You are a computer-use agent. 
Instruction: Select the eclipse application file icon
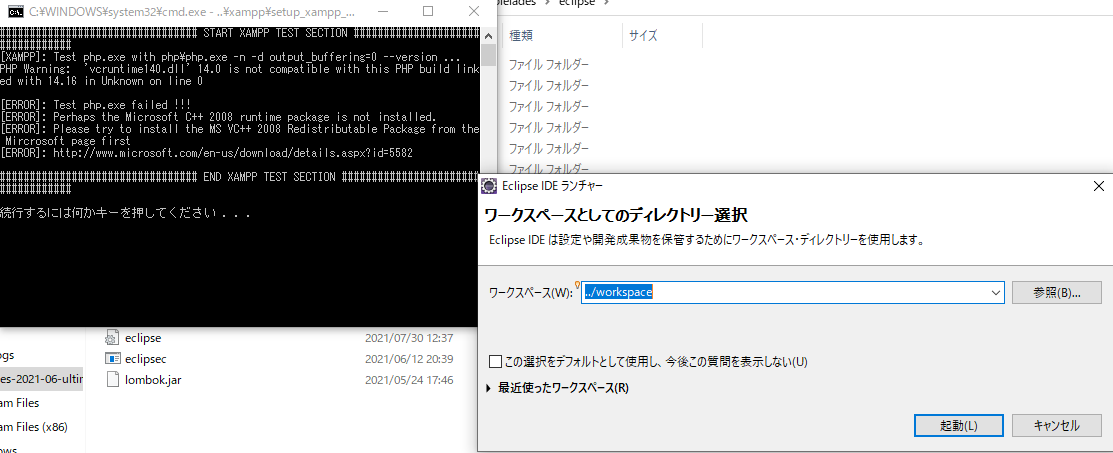[x=113, y=338]
